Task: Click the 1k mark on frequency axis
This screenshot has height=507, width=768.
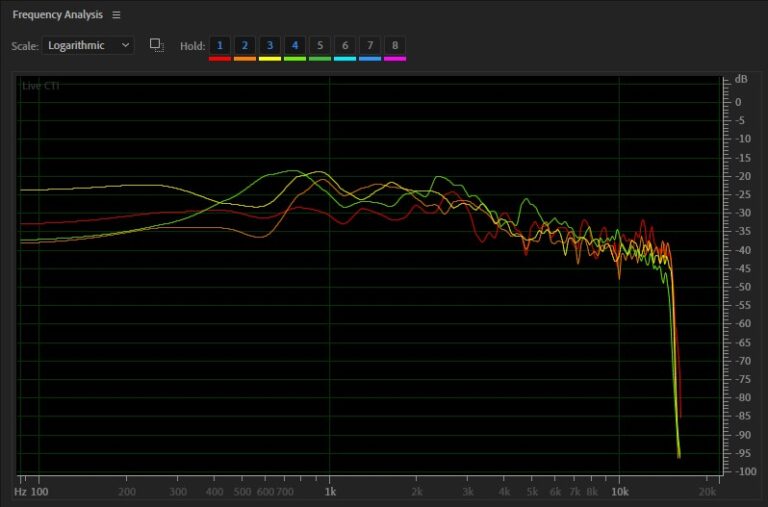Action: [330, 491]
